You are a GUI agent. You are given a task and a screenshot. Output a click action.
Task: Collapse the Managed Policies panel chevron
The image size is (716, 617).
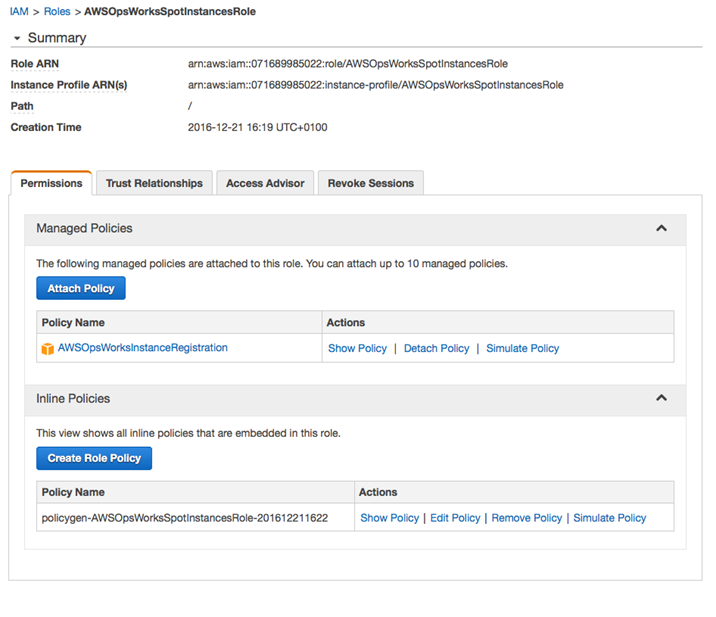point(661,228)
